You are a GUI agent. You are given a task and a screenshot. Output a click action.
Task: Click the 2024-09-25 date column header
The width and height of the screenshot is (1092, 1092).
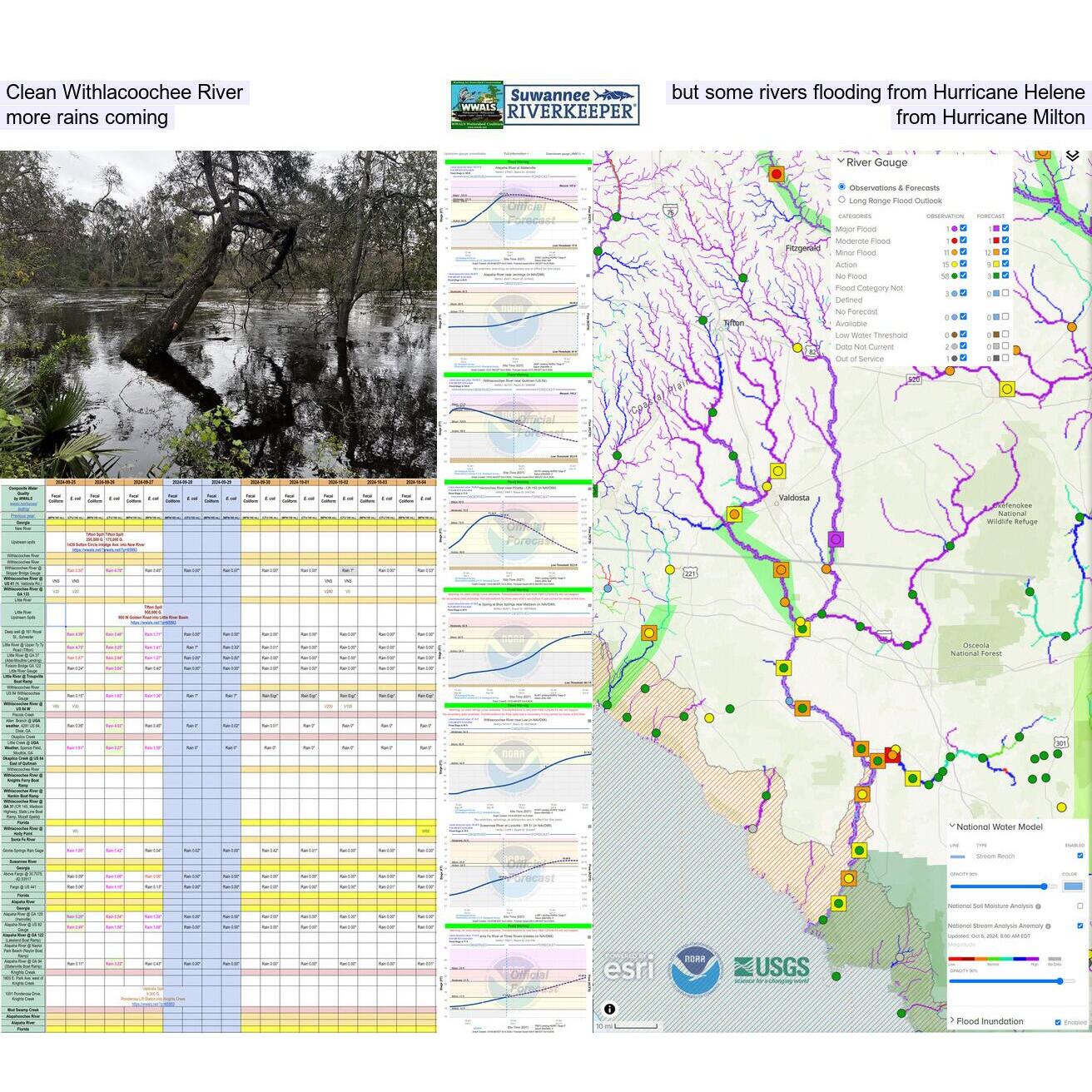pyautogui.click(x=66, y=482)
